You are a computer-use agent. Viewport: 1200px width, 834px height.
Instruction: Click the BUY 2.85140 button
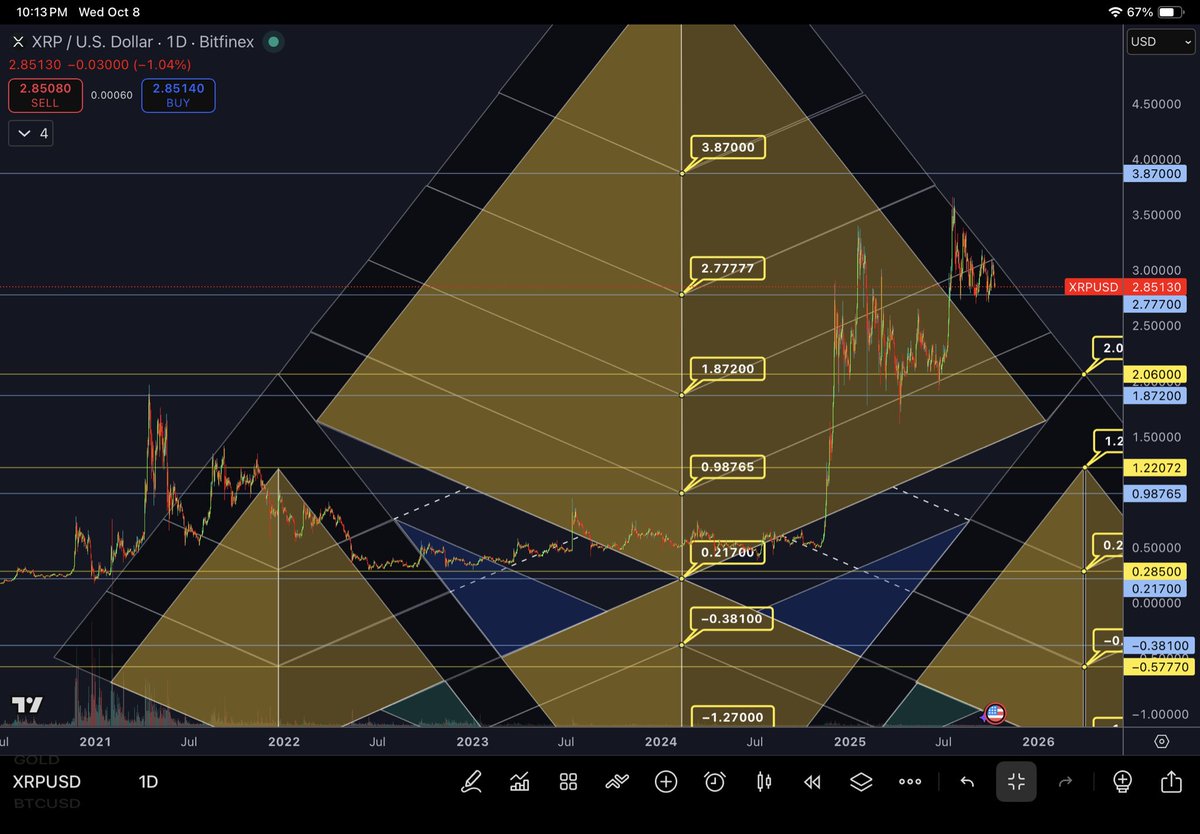(178, 95)
